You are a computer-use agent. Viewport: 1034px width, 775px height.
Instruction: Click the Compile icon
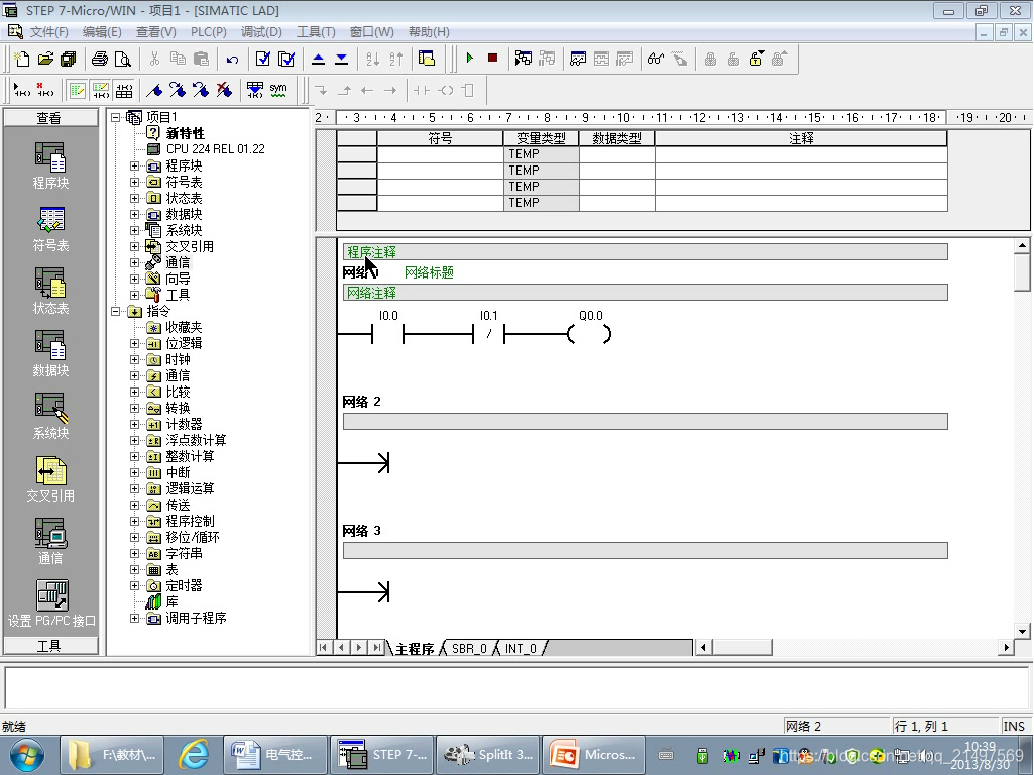pos(262,59)
